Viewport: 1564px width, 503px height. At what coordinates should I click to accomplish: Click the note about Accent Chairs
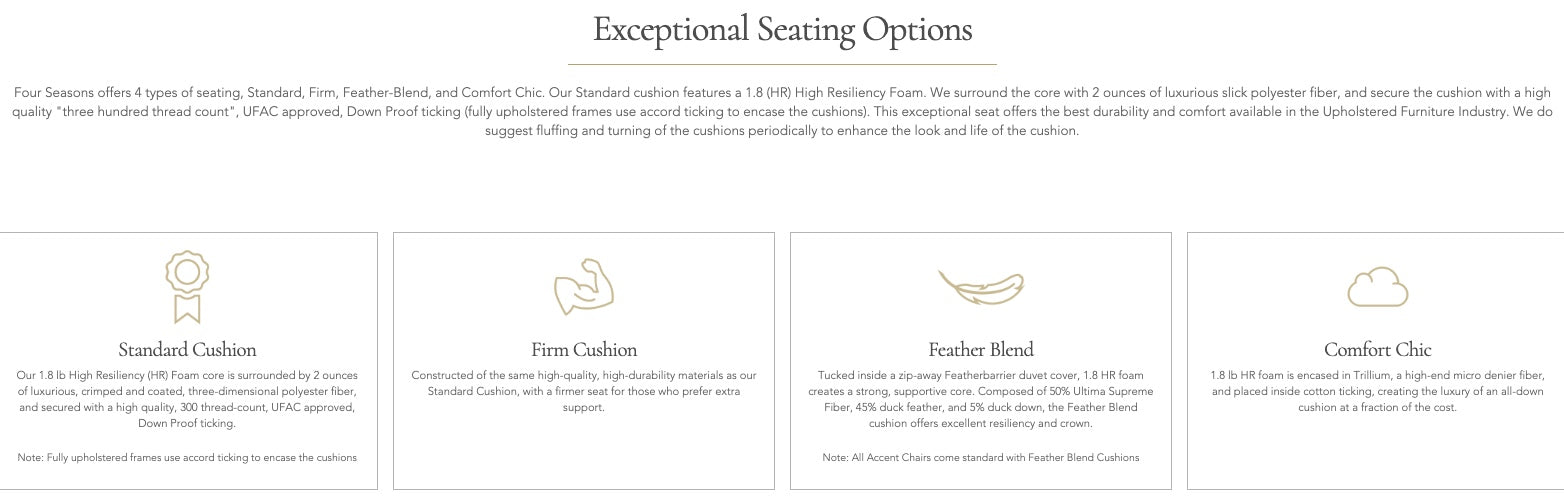pyautogui.click(x=980, y=457)
